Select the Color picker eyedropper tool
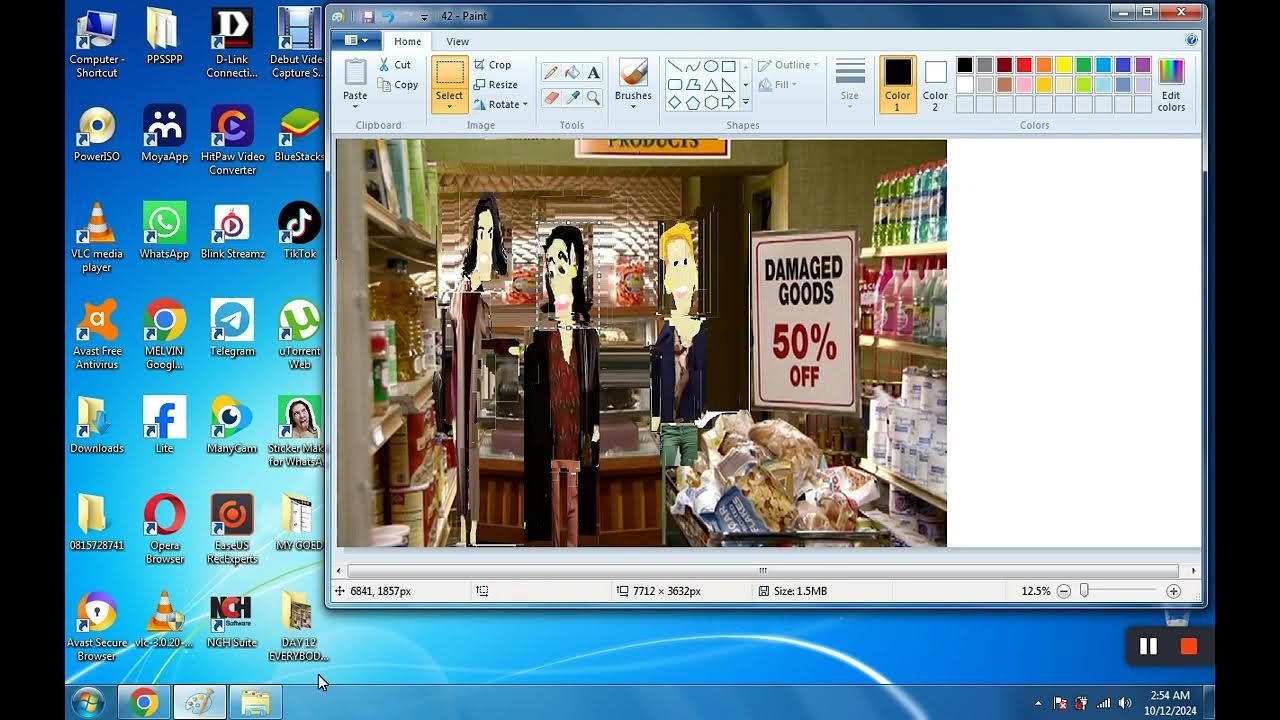 click(572, 97)
